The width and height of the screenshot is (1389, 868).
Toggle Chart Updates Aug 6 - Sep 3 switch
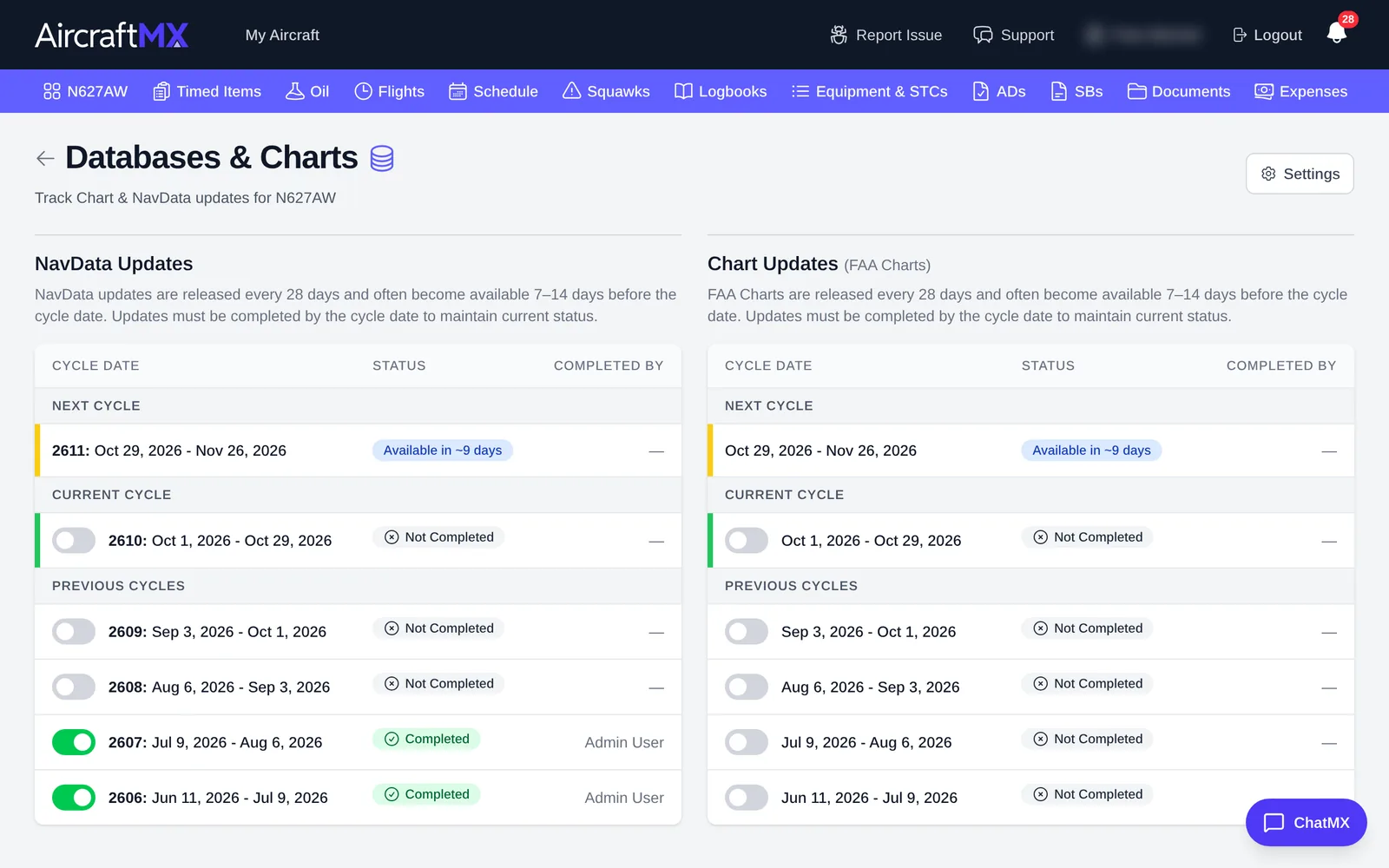point(747,687)
